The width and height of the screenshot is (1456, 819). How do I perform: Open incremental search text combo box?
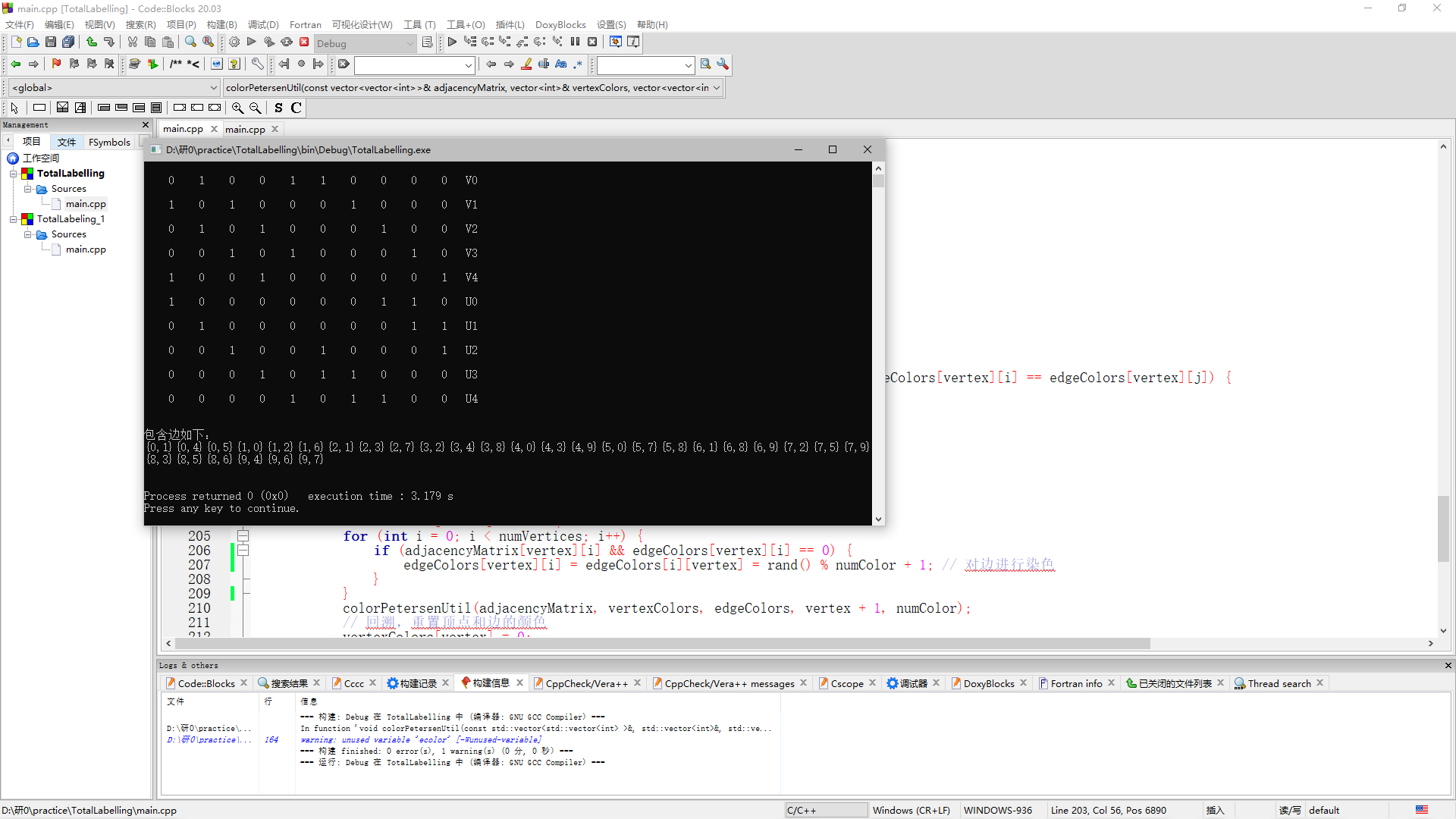[x=415, y=65]
